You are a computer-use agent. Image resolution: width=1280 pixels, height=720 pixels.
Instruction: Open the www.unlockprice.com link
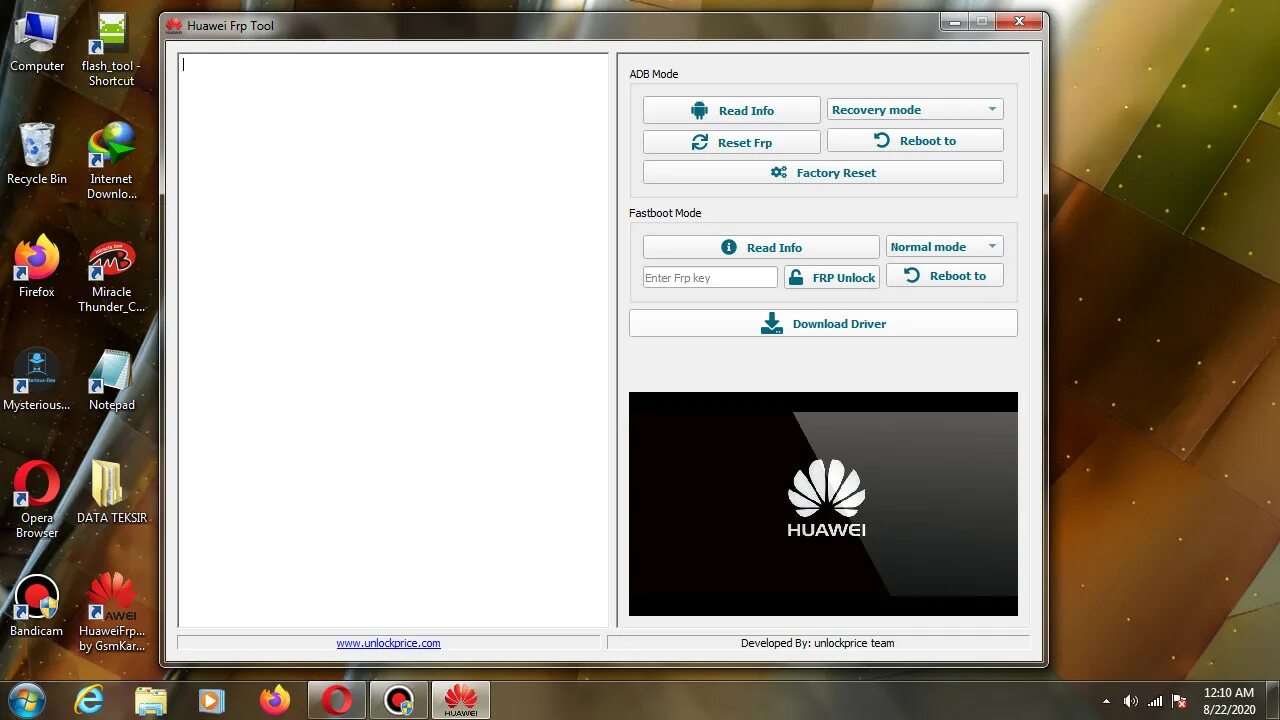click(388, 643)
